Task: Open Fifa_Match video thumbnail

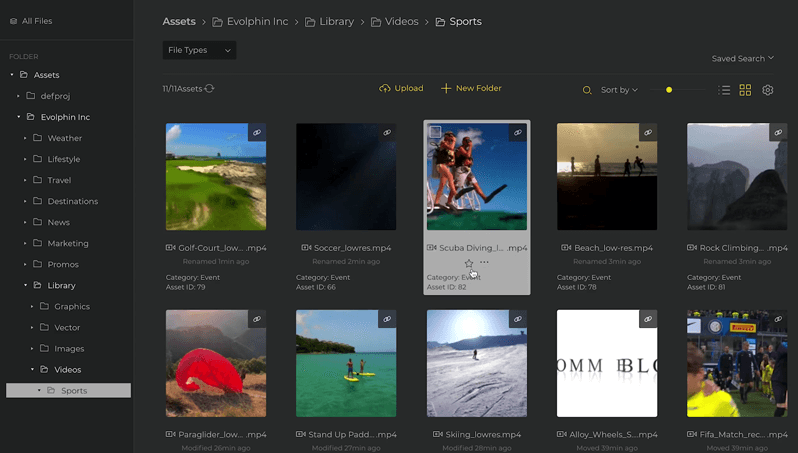Action: [x=737, y=363]
